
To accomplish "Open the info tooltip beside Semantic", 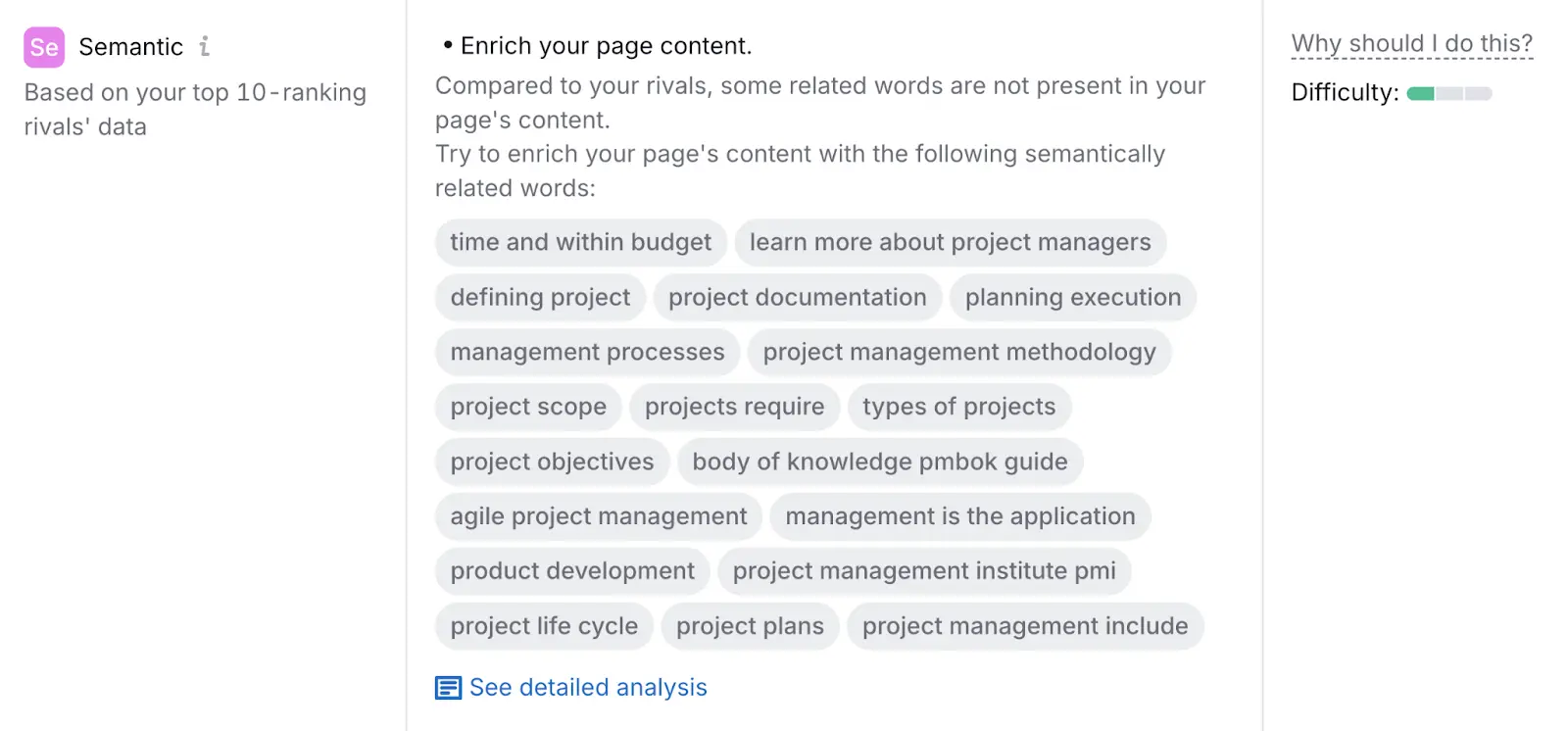I will click(x=204, y=45).
